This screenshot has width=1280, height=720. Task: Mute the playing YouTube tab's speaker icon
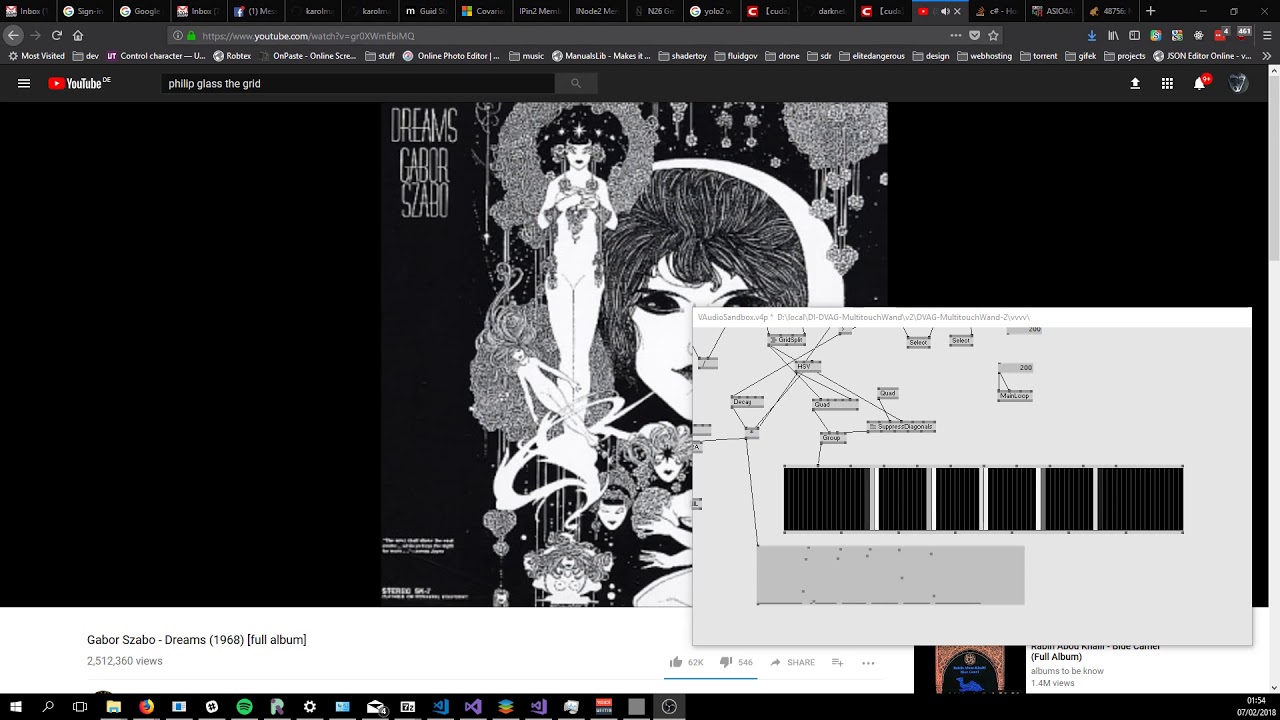click(945, 11)
